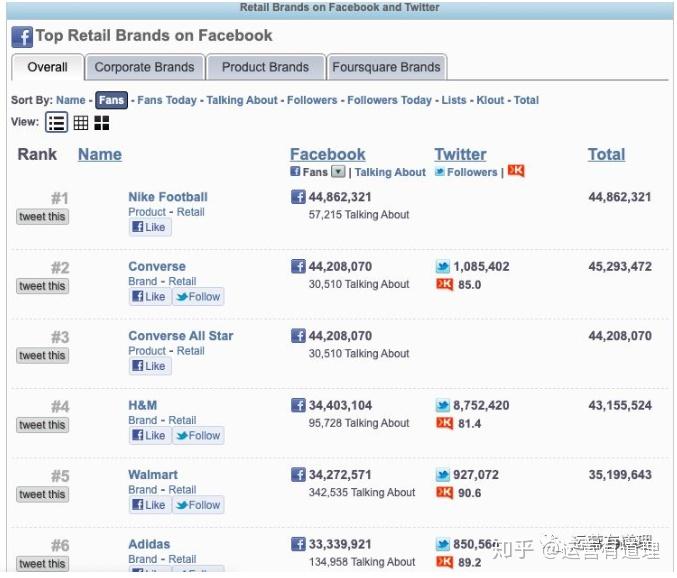Switch to Corporate Brands tab

[145, 67]
